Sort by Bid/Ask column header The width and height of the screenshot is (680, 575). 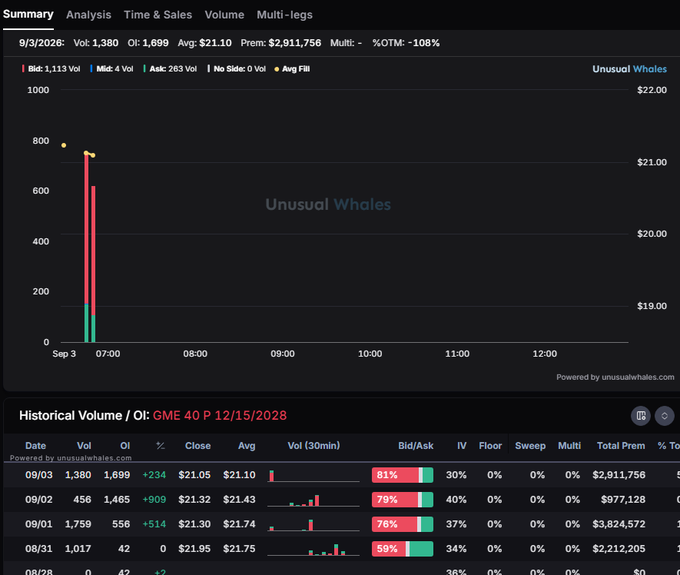click(415, 446)
